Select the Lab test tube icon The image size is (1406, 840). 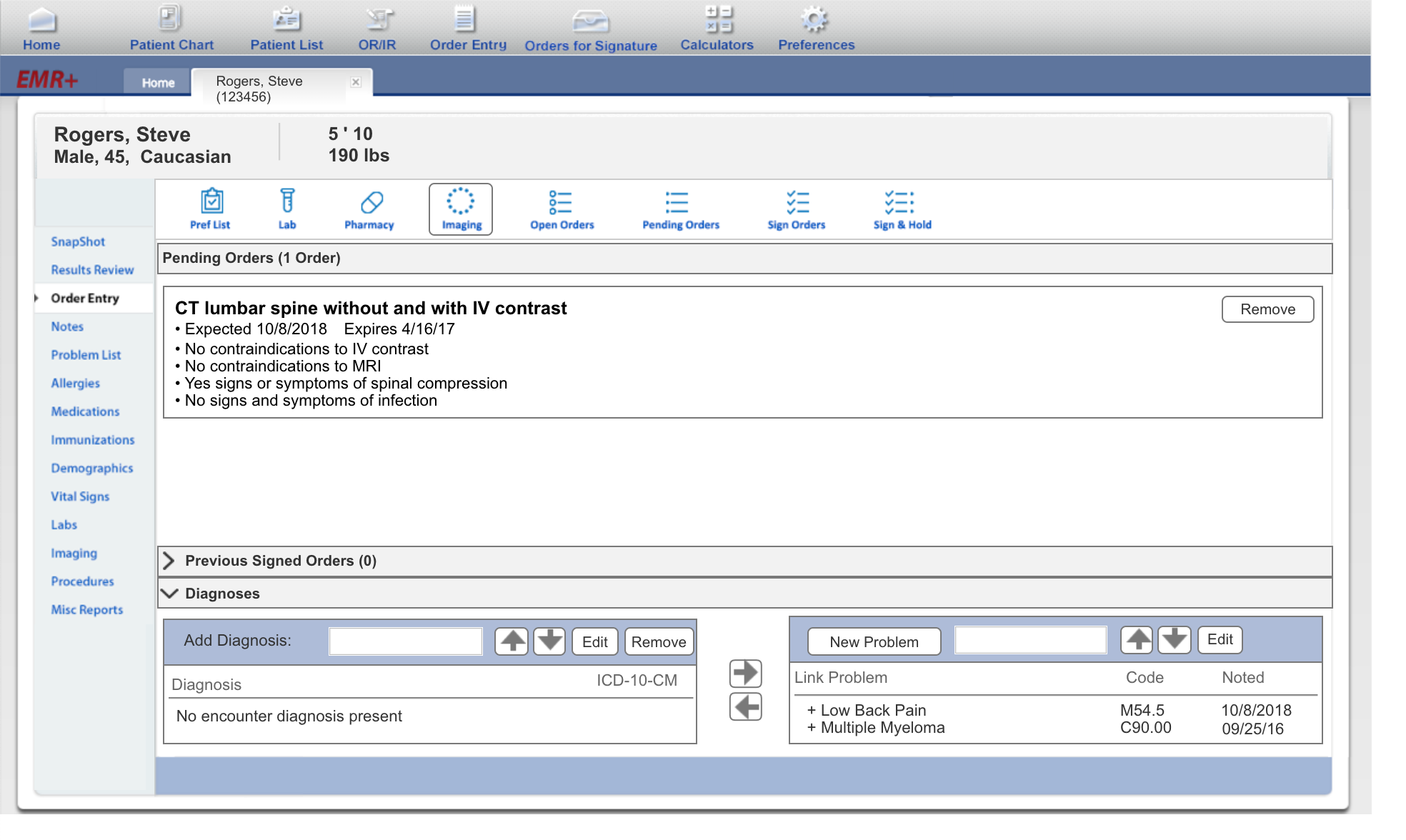click(287, 209)
